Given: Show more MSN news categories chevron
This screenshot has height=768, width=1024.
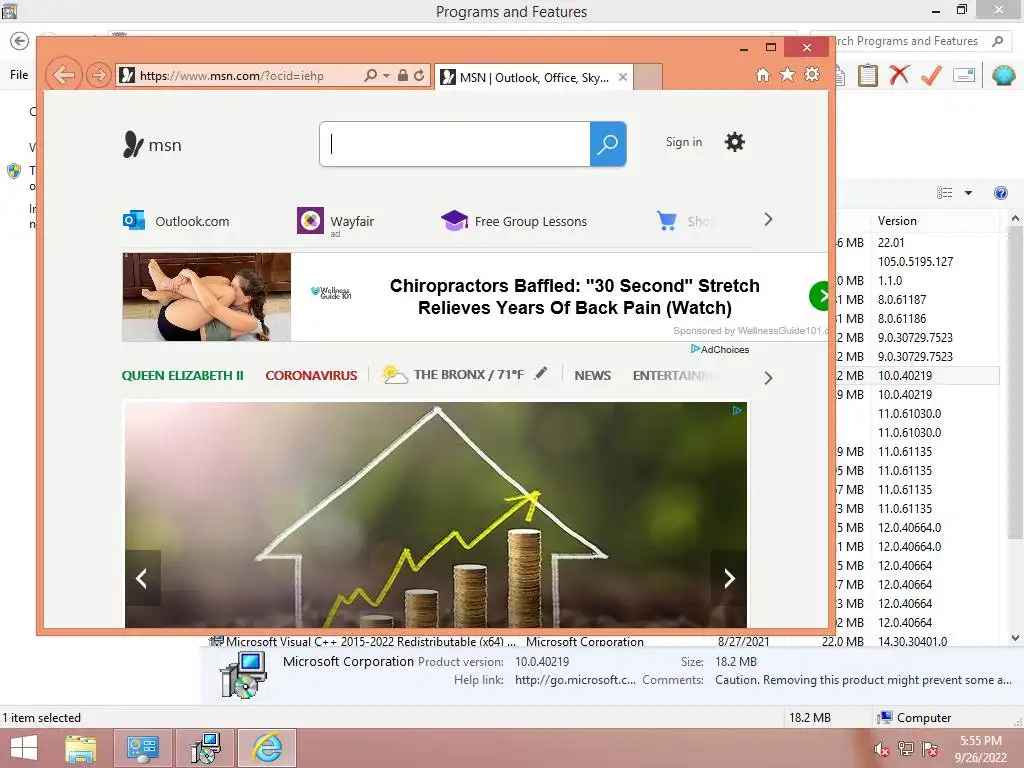Looking at the screenshot, I should tap(768, 378).
